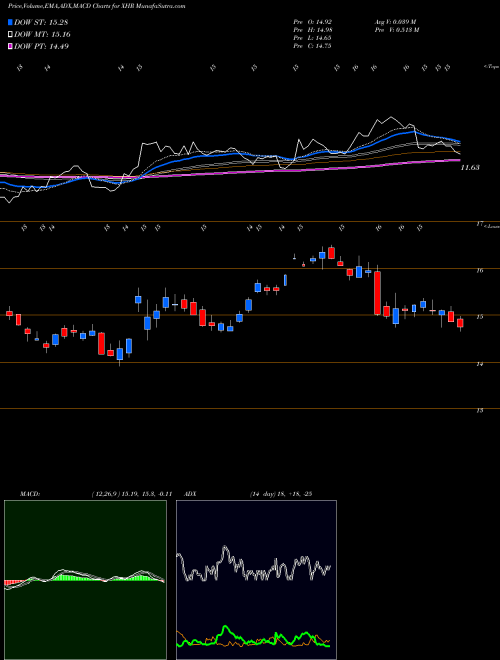The image size is (500, 660).
Task: Open the dark blue ADX indicator chart
Action: (x=256, y=580)
